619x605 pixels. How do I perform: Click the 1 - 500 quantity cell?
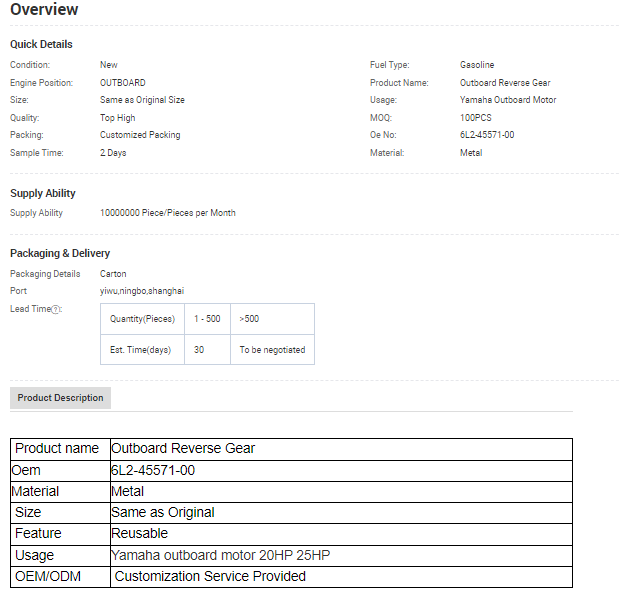pos(207,319)
